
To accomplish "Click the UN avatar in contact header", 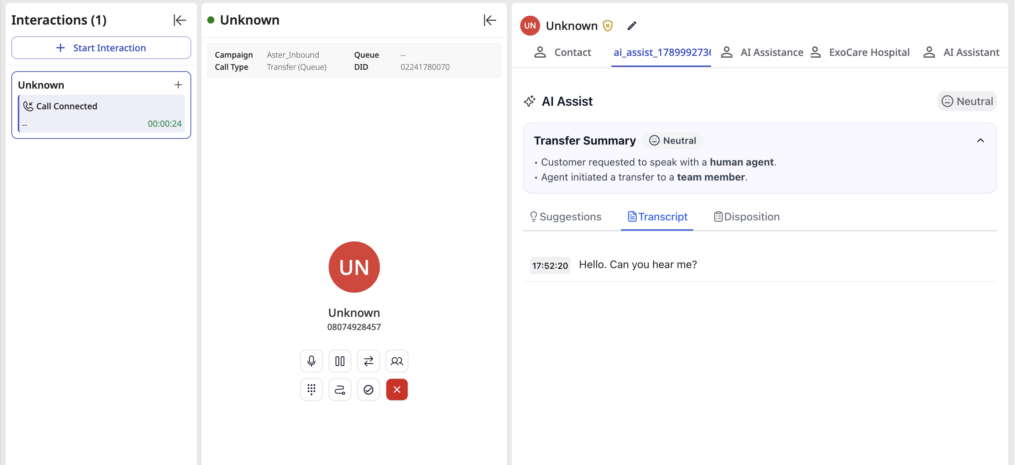I will click(x=530, y=25).
